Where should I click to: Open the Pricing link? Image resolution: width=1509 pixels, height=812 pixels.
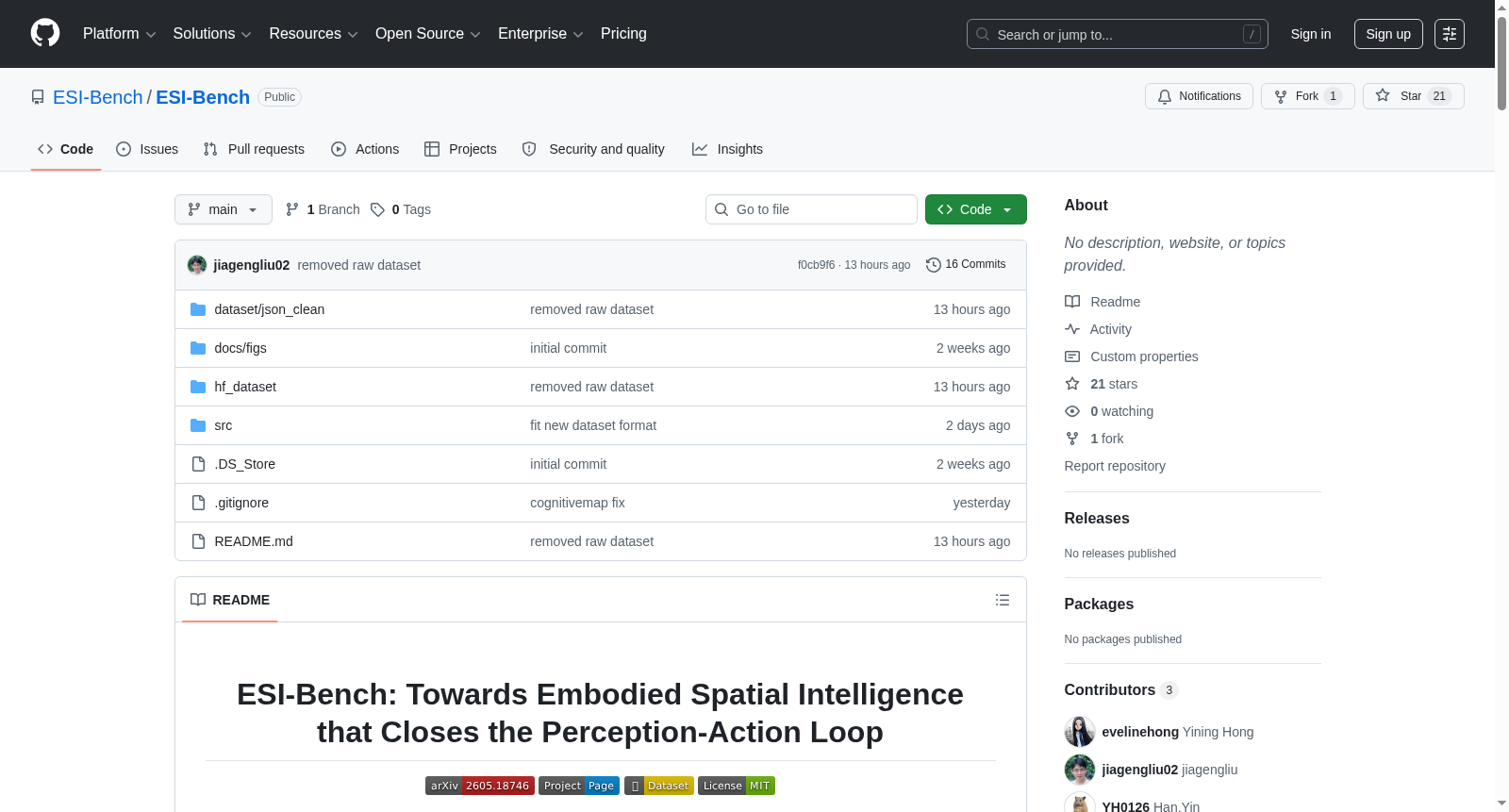(623, 34)
